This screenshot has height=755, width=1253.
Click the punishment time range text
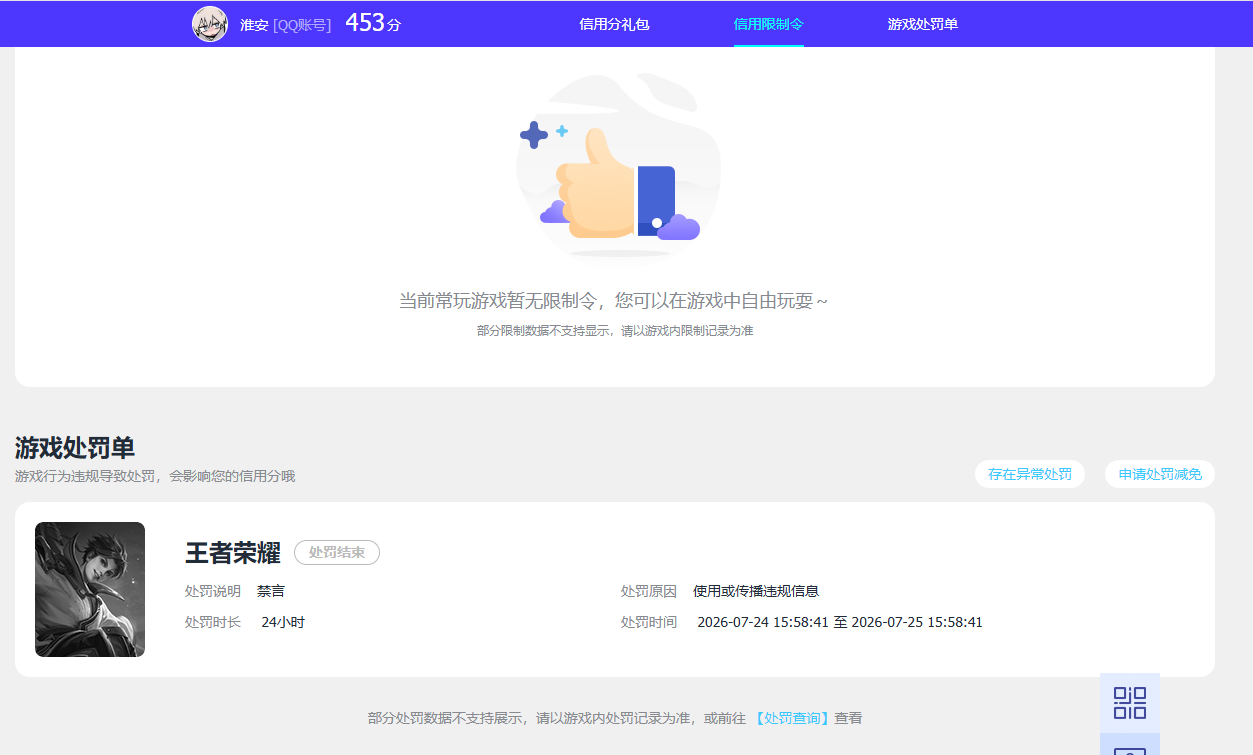840,622
